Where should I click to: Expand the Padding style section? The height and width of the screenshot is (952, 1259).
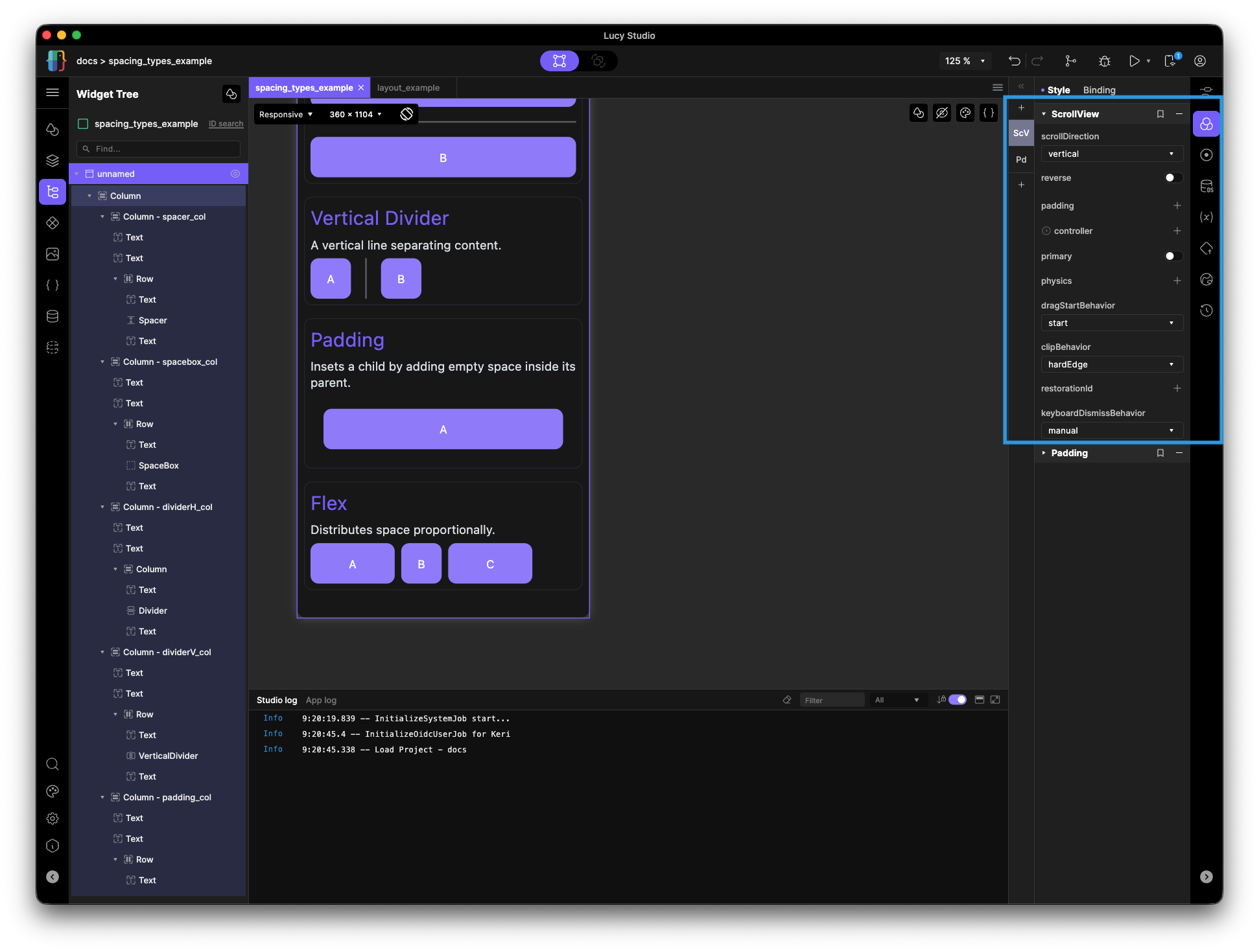[x=1044, y=453]
